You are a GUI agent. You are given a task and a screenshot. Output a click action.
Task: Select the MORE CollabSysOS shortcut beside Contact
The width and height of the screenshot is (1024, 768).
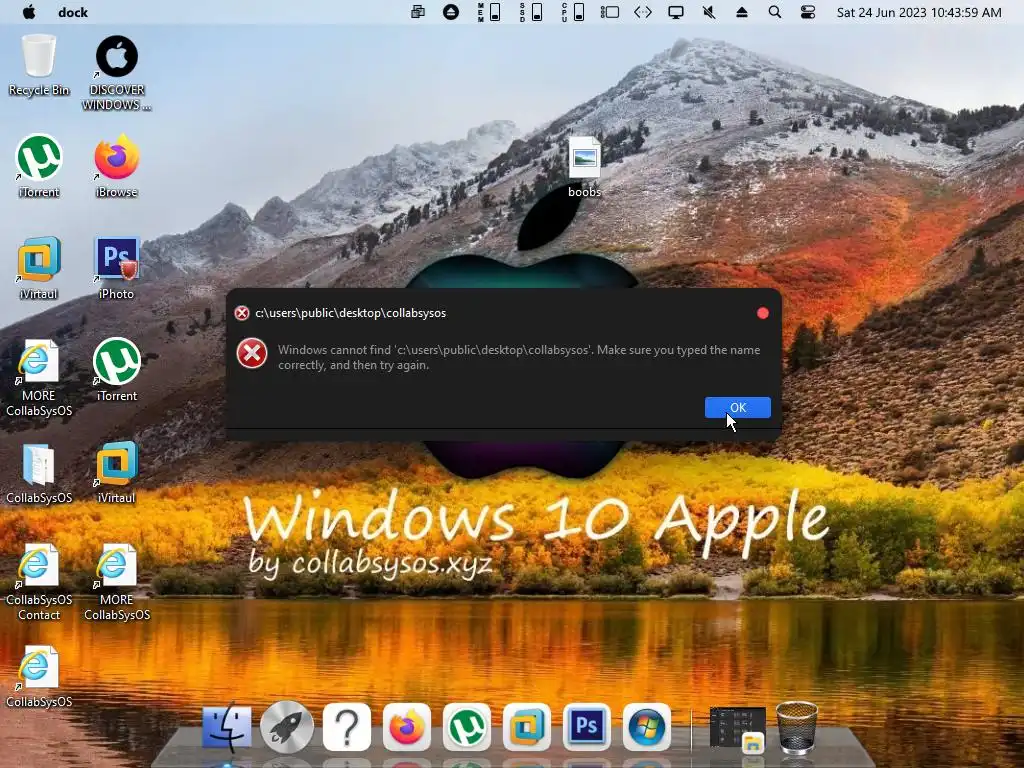point(116,582)
